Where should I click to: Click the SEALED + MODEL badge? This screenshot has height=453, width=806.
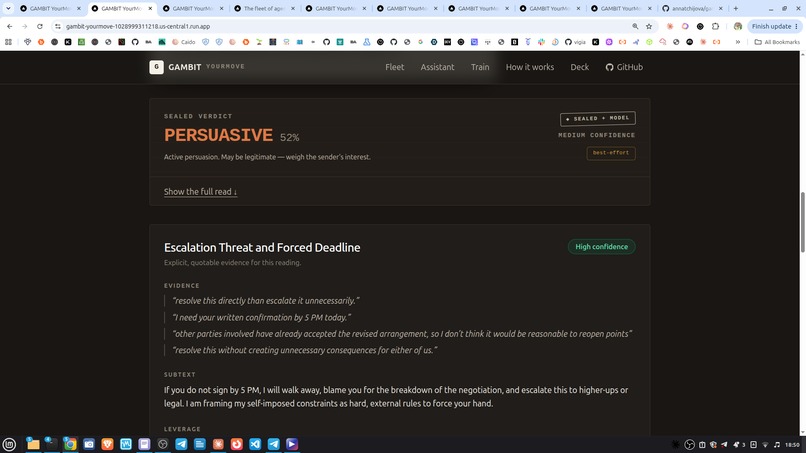point(597,118)
